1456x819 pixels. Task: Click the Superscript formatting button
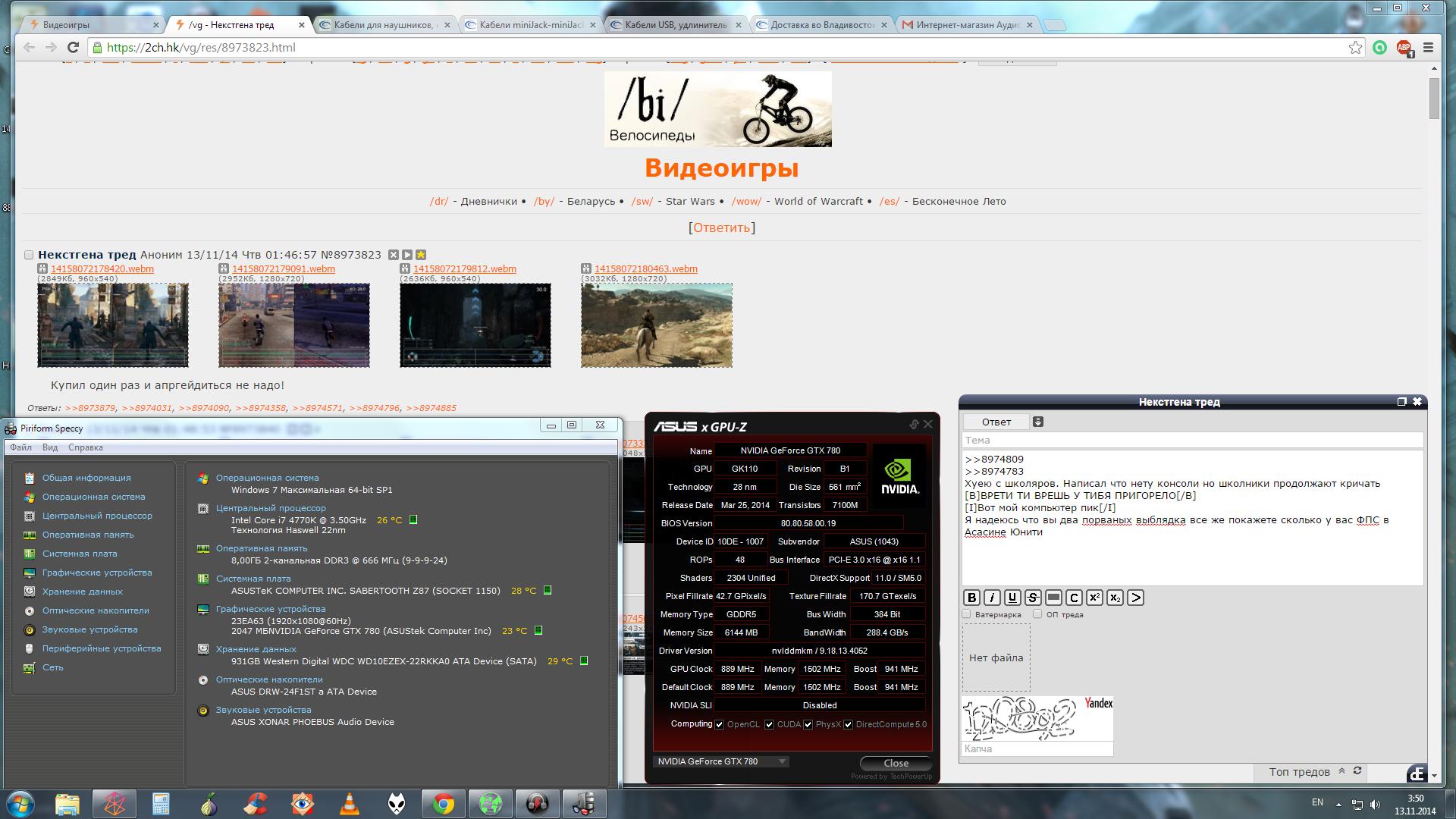(x=1094, y=598)
